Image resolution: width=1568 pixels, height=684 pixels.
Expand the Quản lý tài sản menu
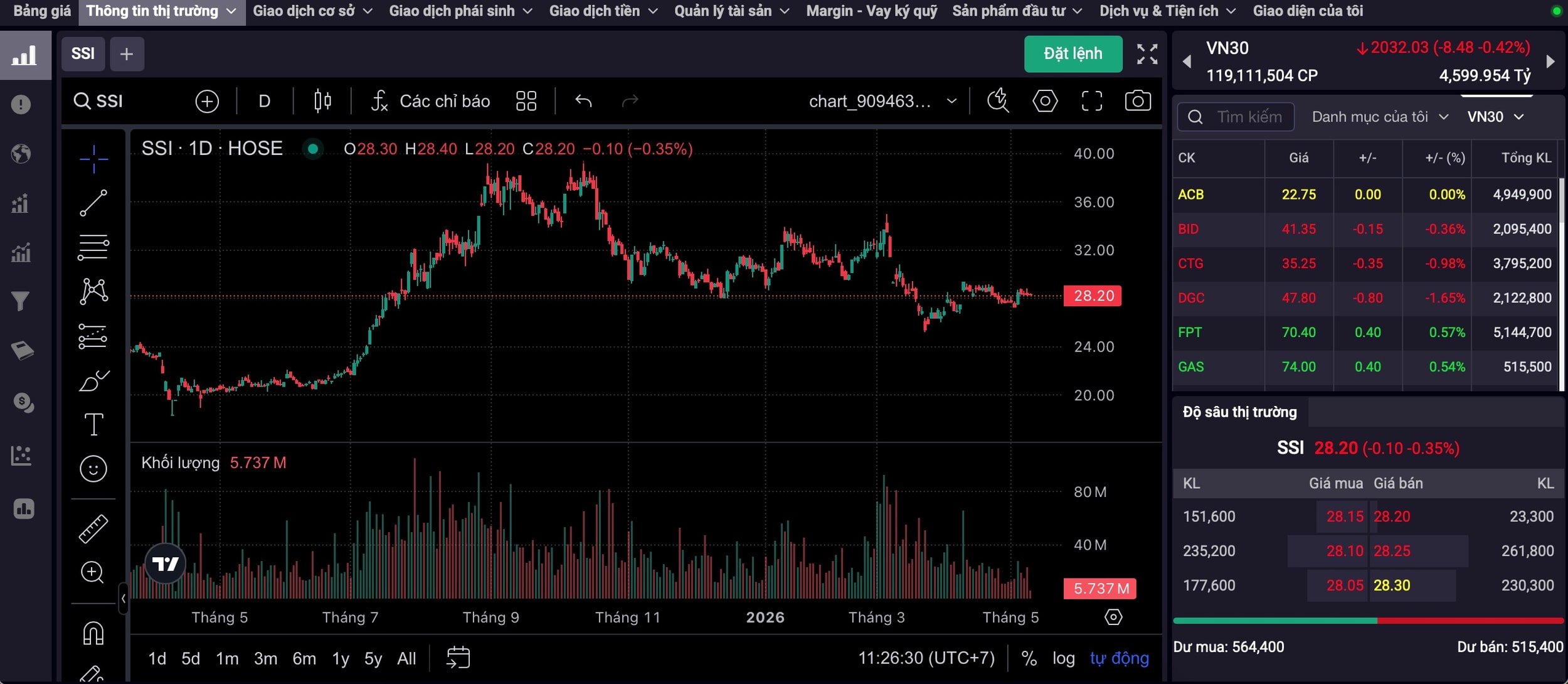731,11
